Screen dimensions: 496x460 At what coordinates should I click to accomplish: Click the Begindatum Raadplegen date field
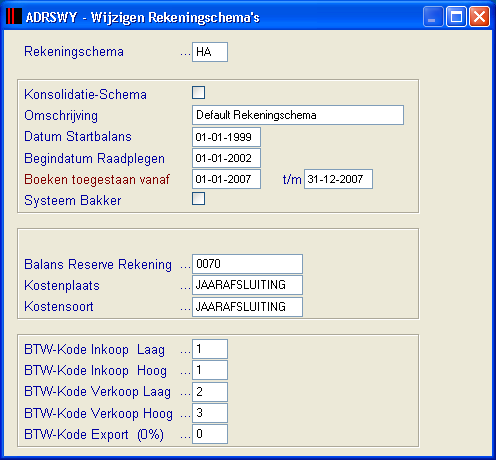click(x=226, y=158)
